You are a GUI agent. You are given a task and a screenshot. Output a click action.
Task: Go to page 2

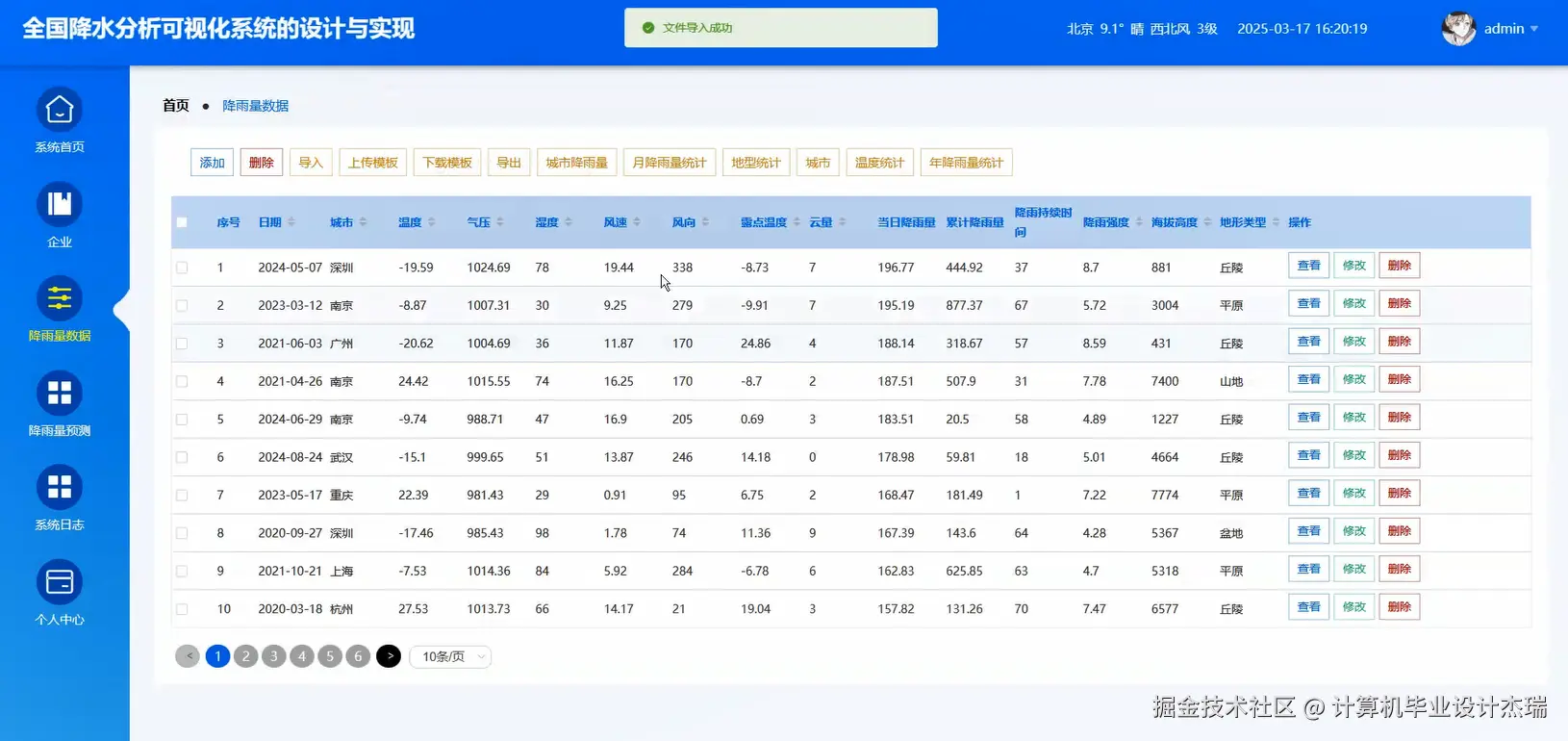point(245,656)
